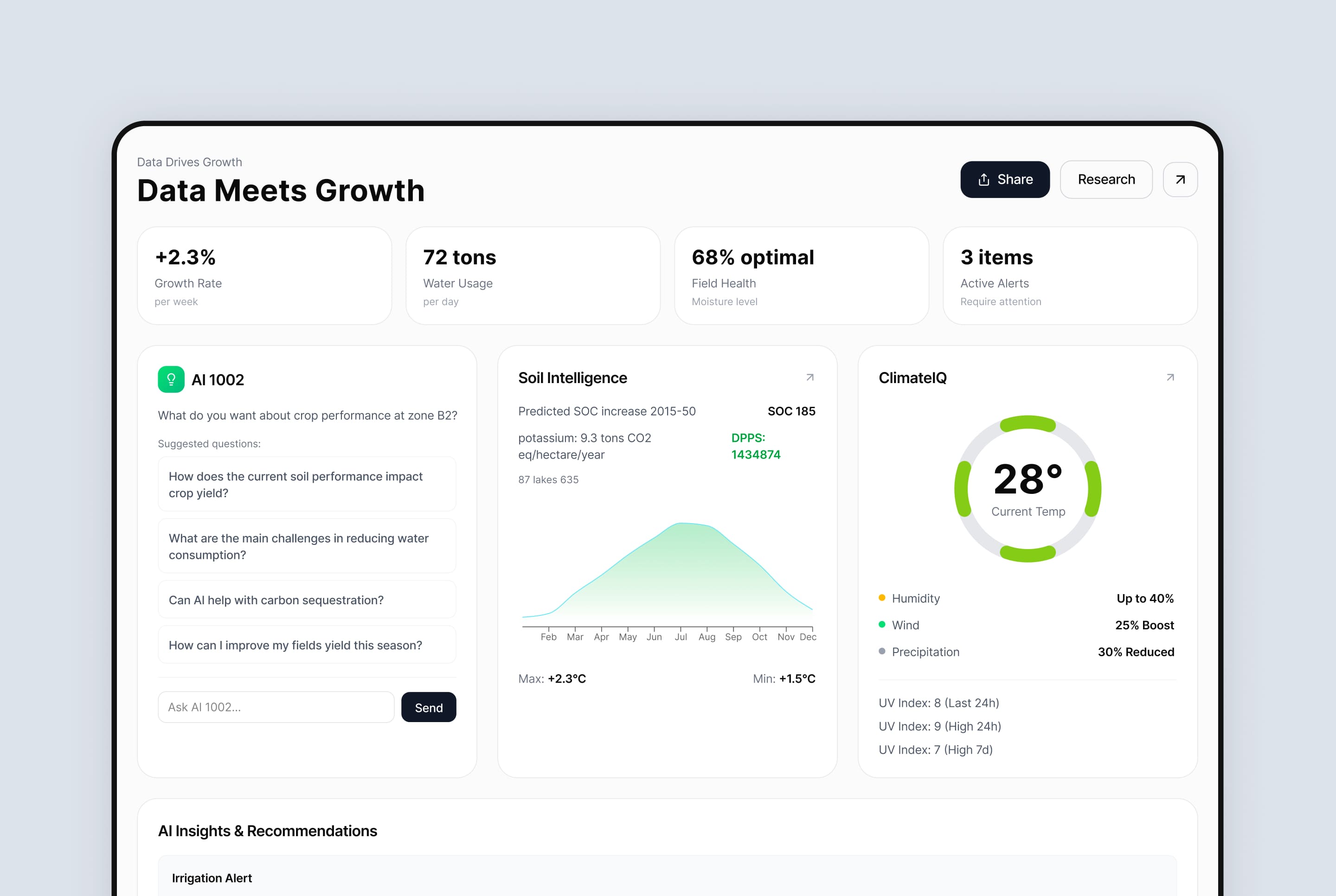This screenshot has width=1336, height=896.
Task: Open the Soil Intelligence detail view
Action: coord(572,377)
